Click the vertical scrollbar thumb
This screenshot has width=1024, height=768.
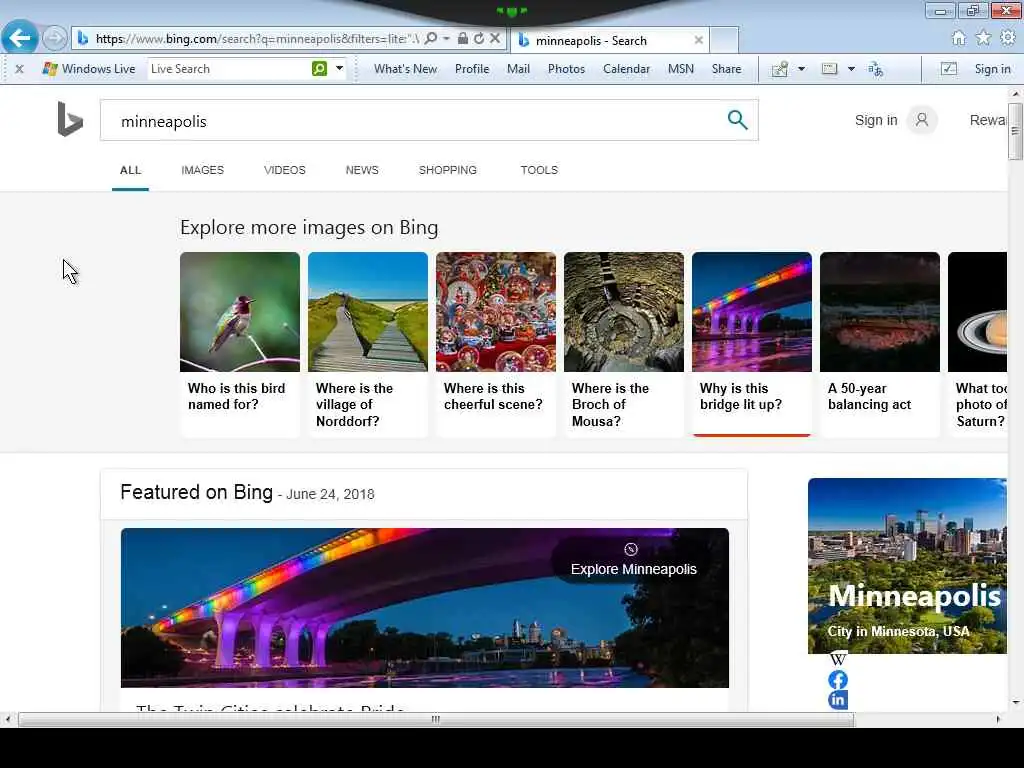[1015, 129]
